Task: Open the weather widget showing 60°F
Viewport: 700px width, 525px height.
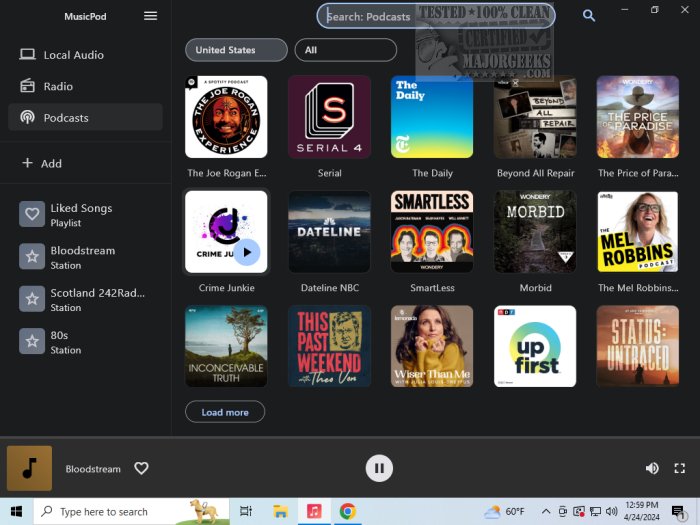Action: click(x=504, y=512)
